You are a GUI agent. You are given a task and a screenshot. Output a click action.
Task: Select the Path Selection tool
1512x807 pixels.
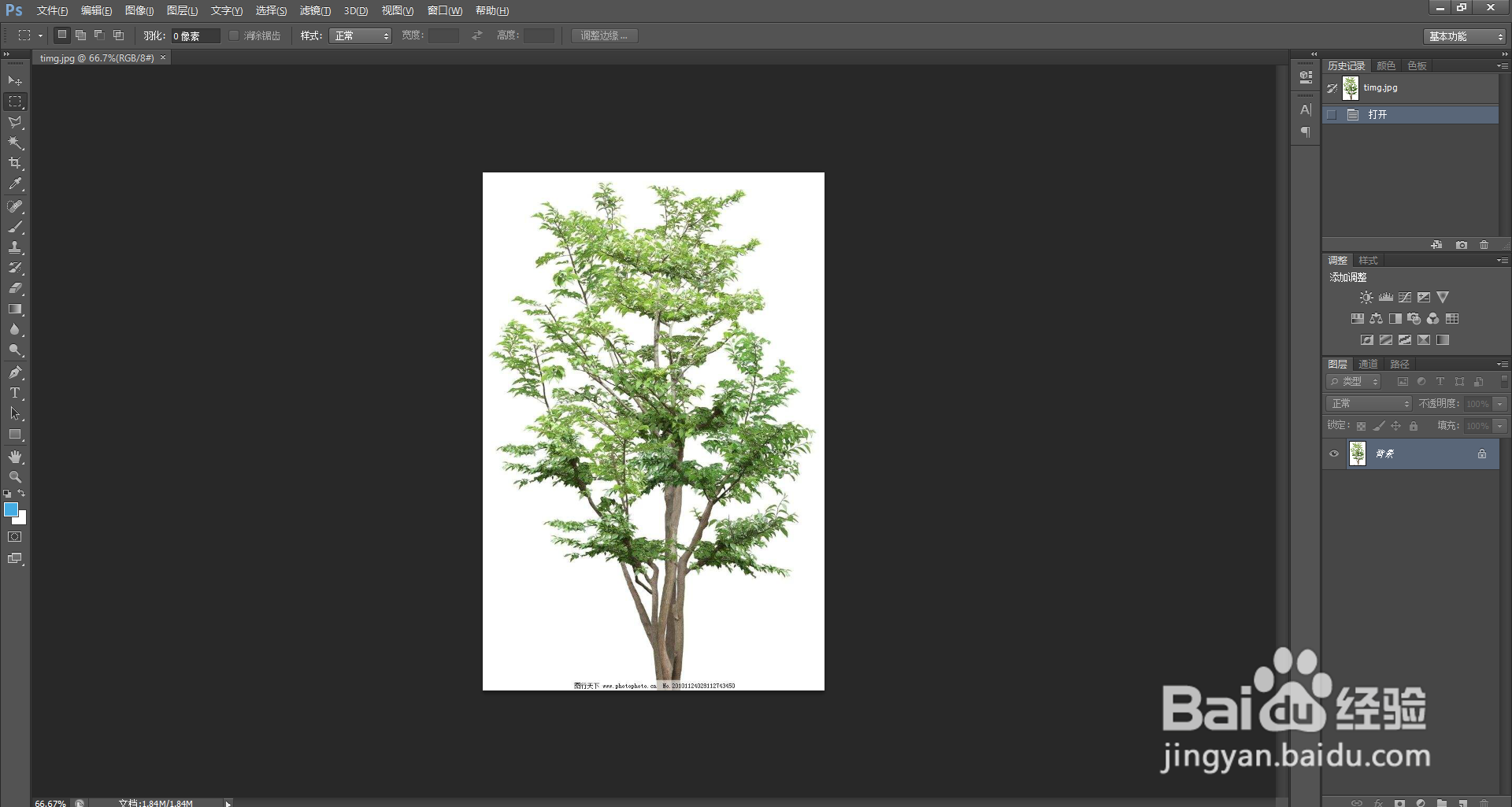(x=15, y=413)
